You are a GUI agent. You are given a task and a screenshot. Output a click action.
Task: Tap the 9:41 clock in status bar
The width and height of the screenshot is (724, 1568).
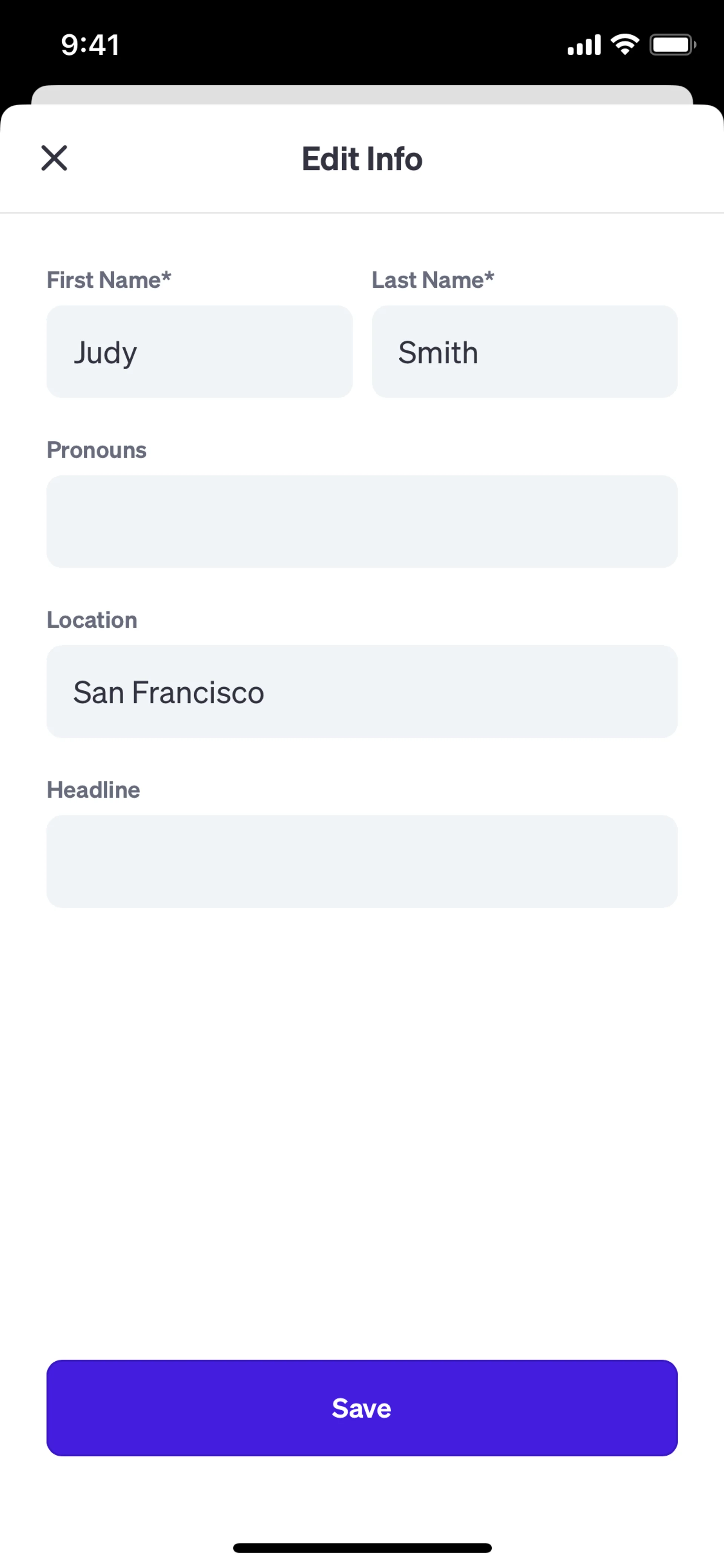point(90,45)
